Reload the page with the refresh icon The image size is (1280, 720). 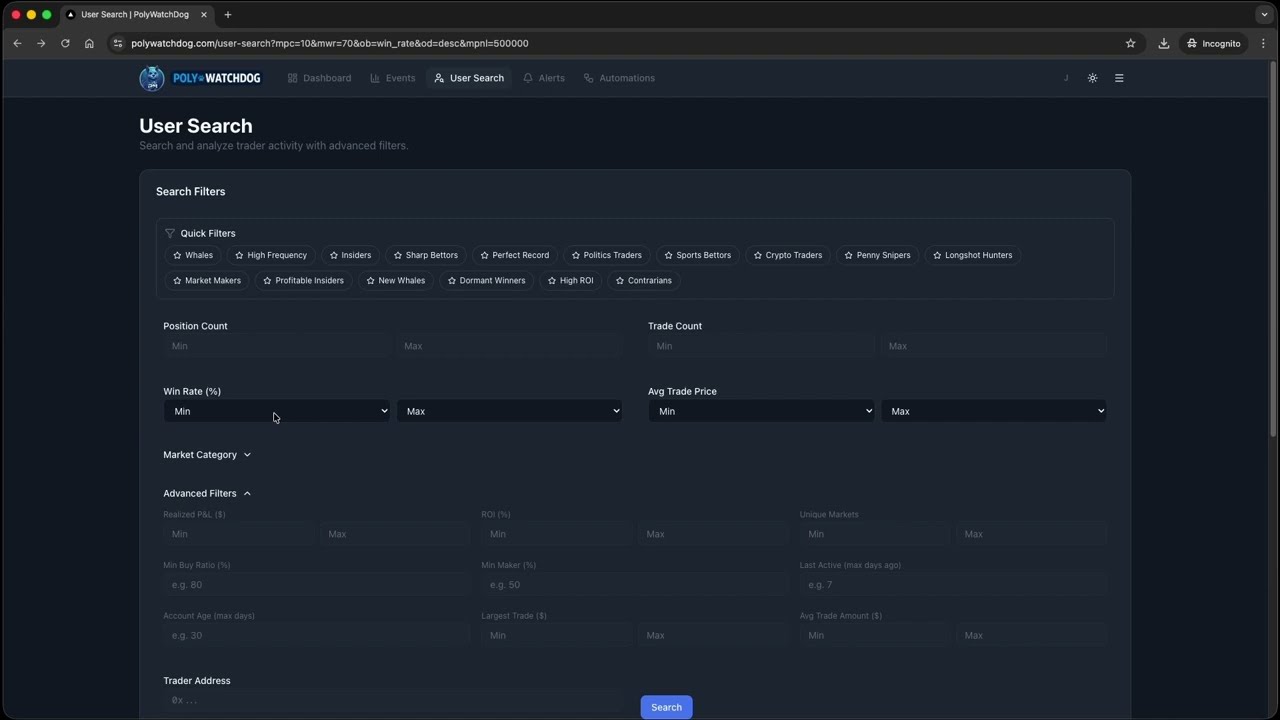click(65, 43)
